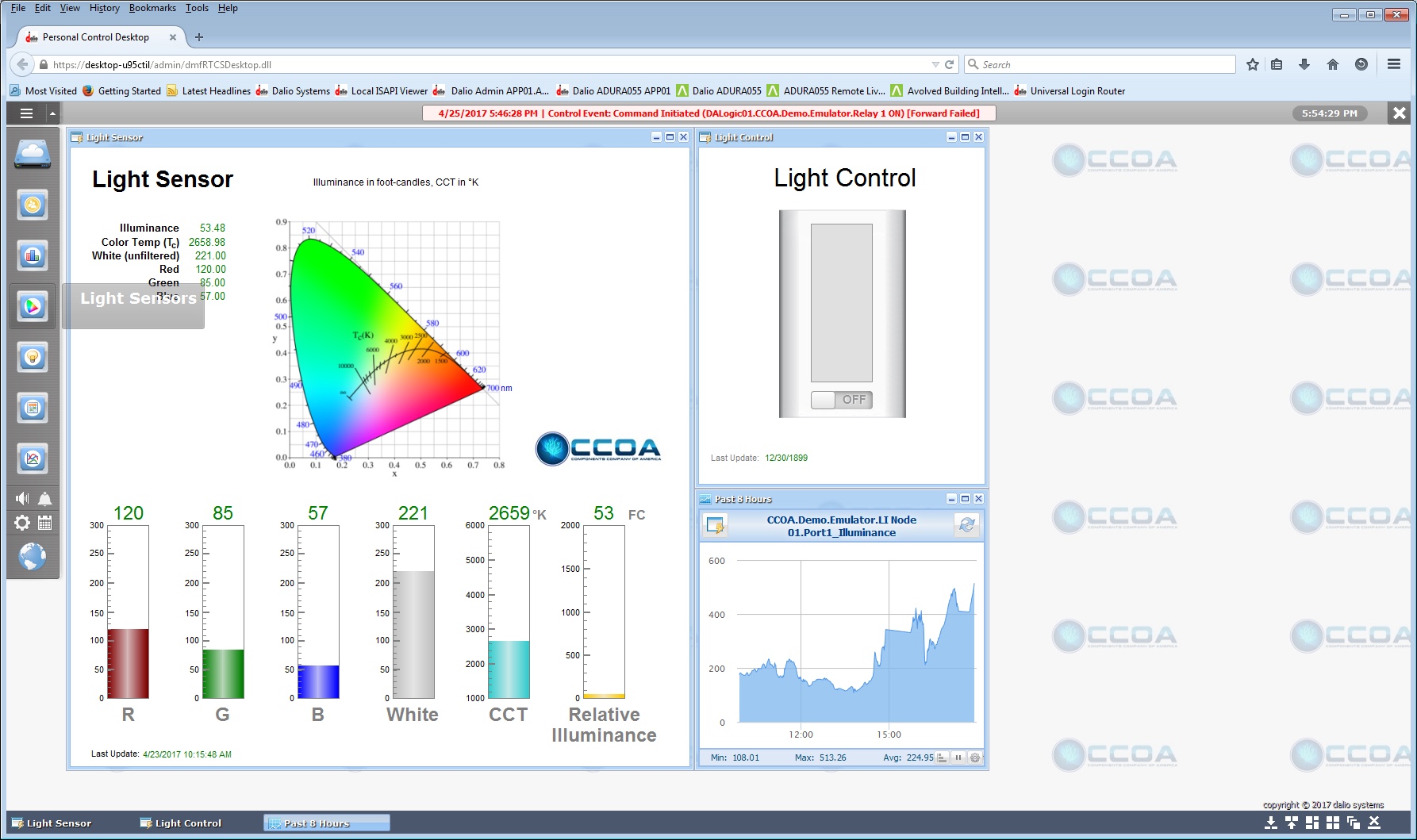Click the browser Search field
The width and height of the screenshot is (1417, 840).
coord(1100,65)
